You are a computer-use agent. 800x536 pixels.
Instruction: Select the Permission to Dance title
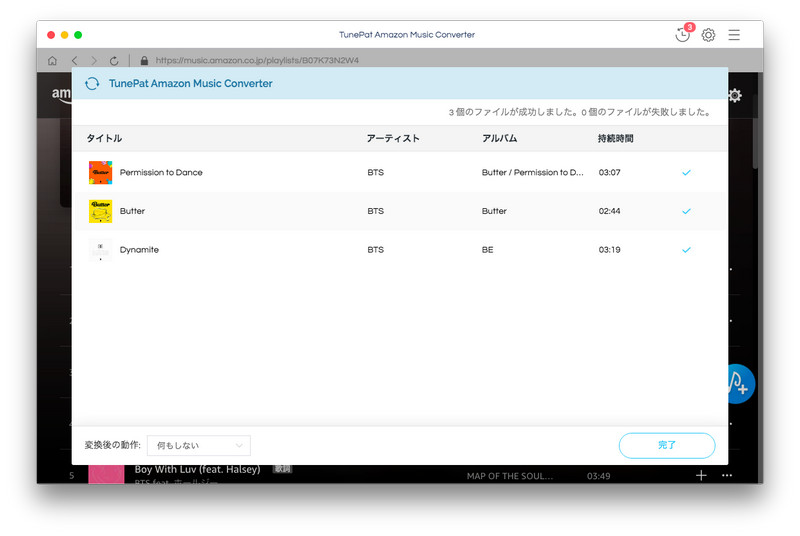coord(161,172)
